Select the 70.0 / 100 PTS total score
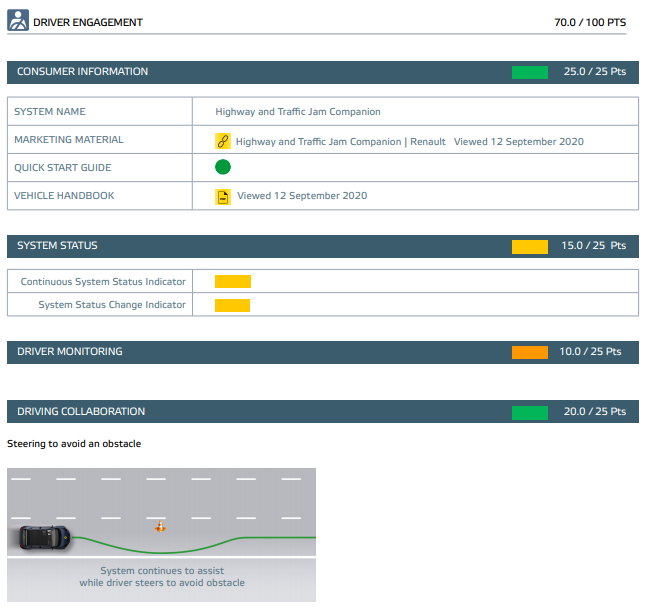 [590, 22]
